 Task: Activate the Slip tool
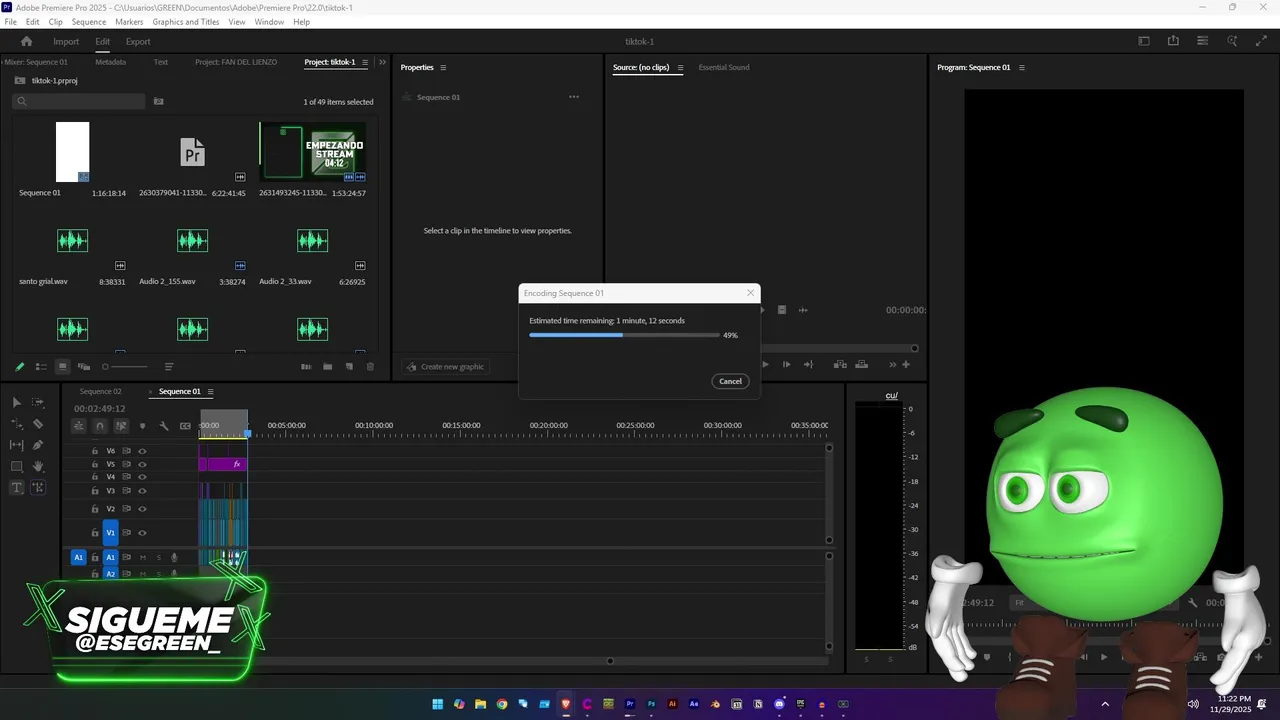click(16, 445)
